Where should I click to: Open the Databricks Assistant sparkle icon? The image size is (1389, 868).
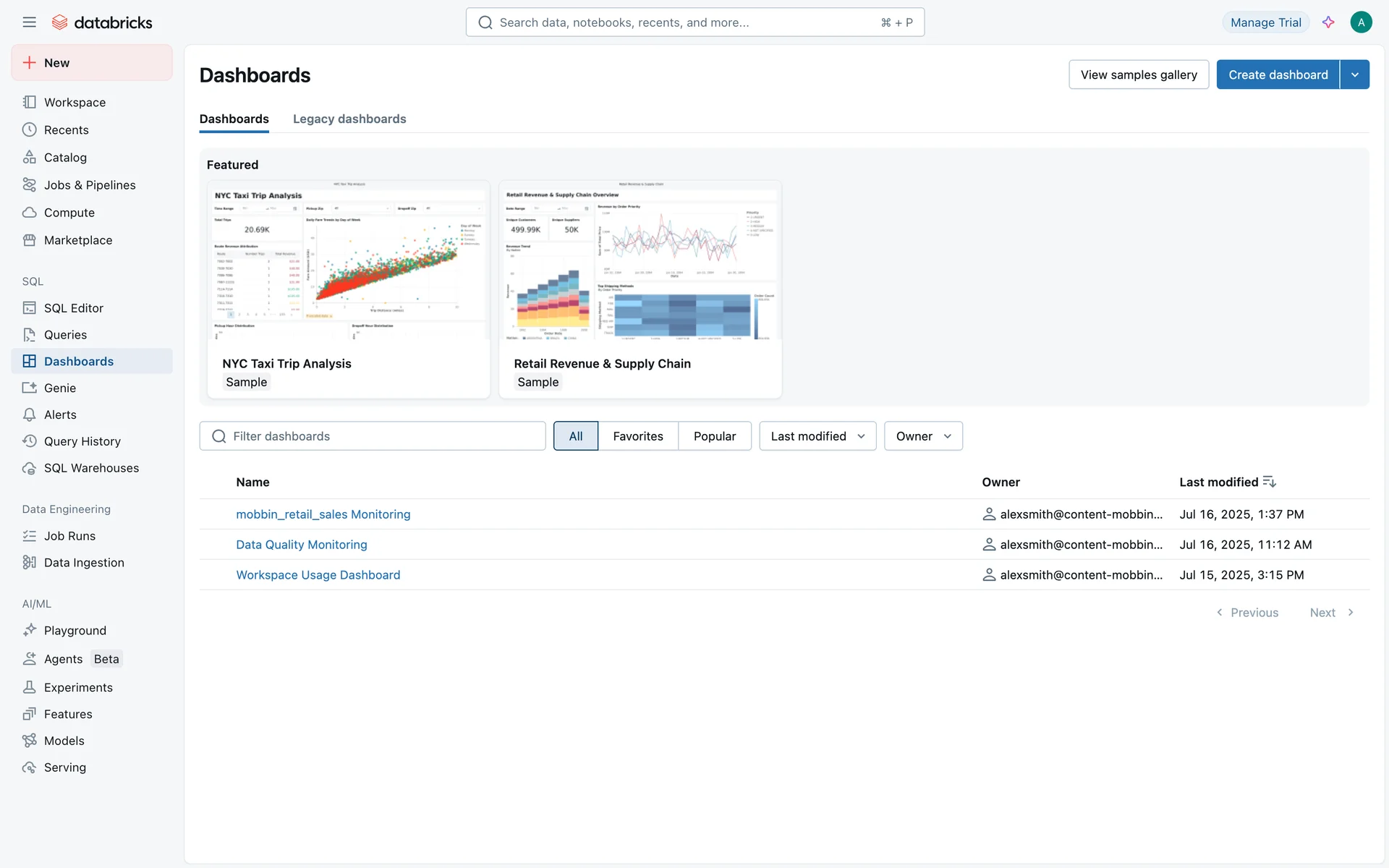(1328, 22)
